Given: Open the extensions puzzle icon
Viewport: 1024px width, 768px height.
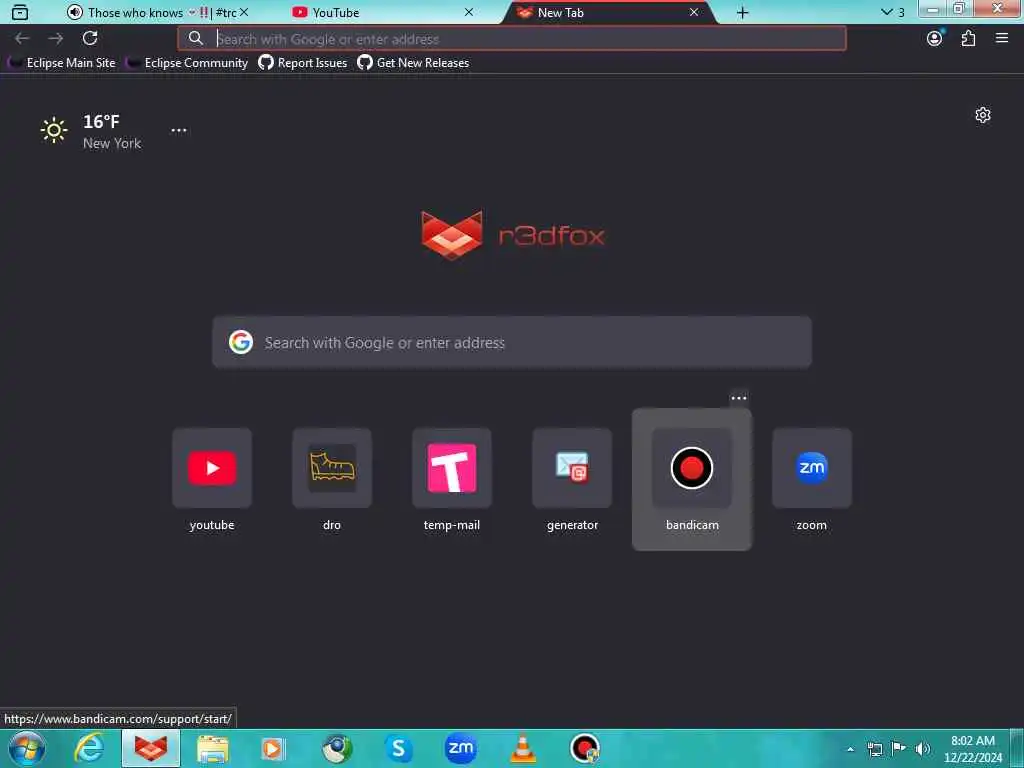Looking at the screenshot, I should click(x=968, y=39).
